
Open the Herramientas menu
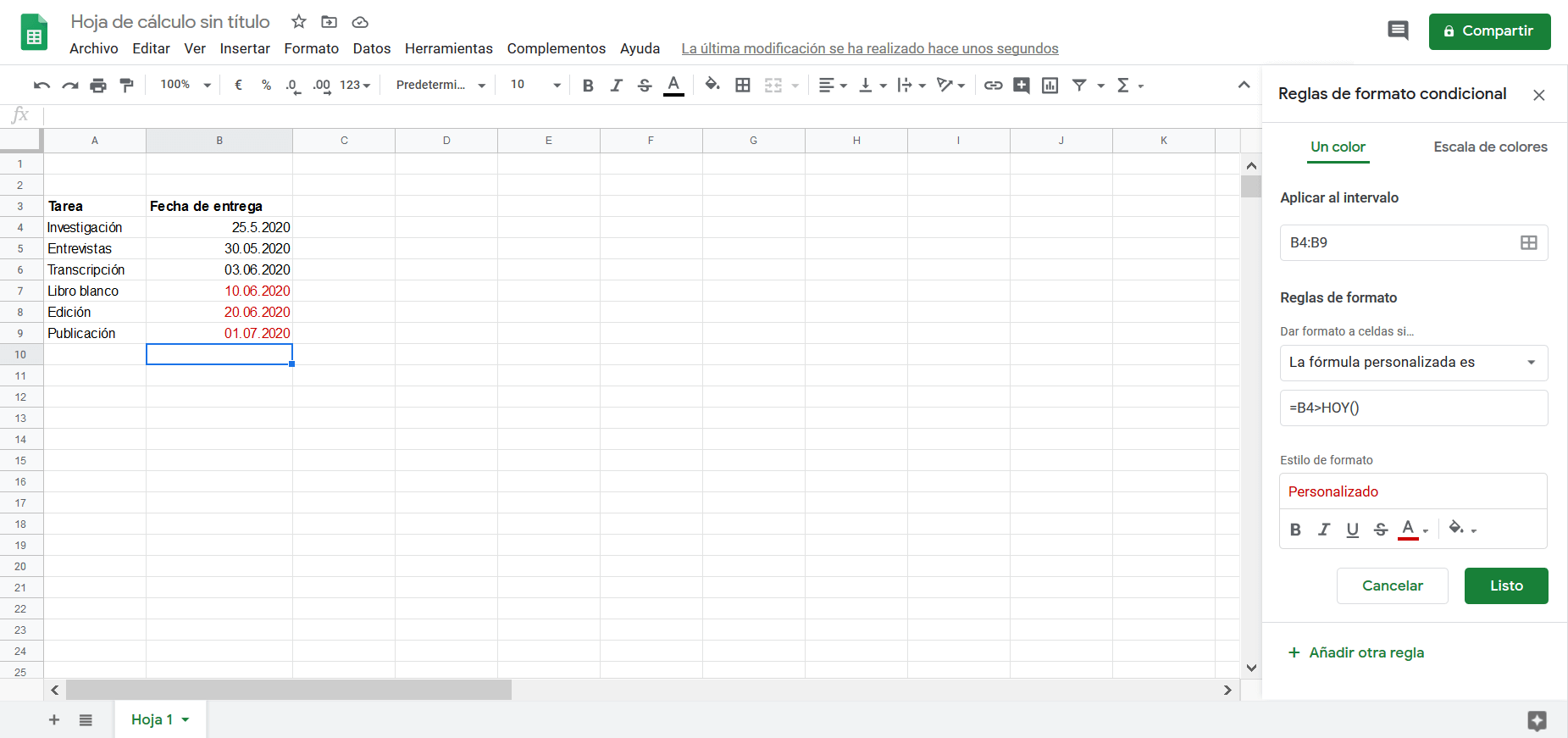pos(449,49)
